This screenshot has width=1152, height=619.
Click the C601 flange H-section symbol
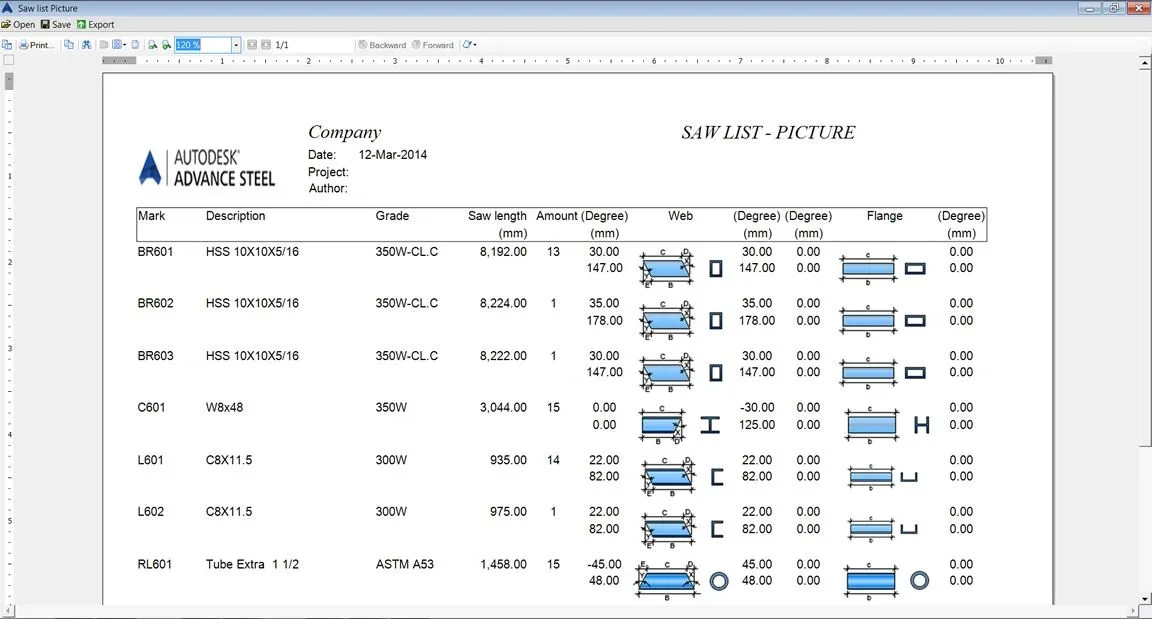click(921, 424)
